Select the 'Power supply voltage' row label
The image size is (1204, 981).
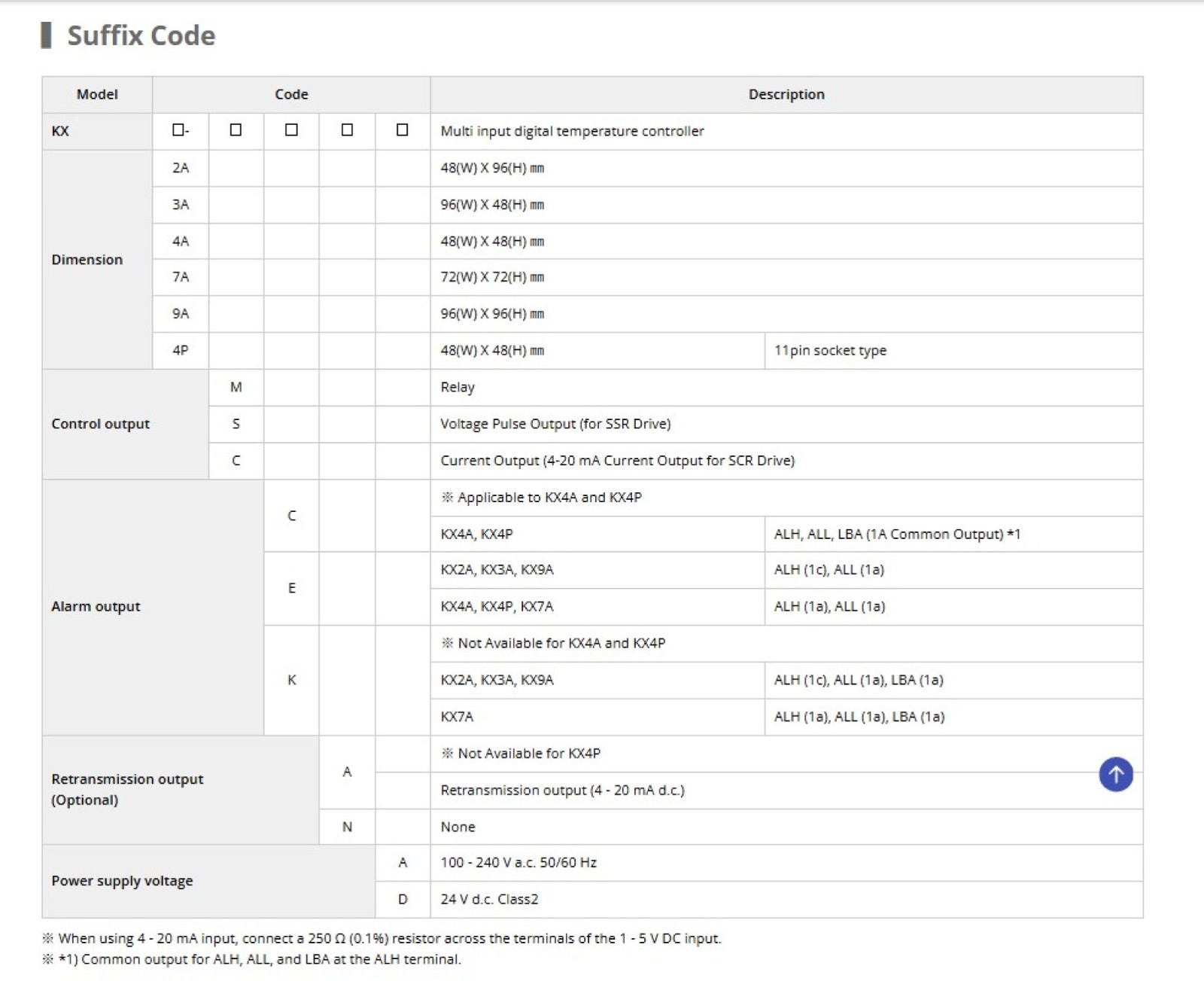click(x=208, y=881)
